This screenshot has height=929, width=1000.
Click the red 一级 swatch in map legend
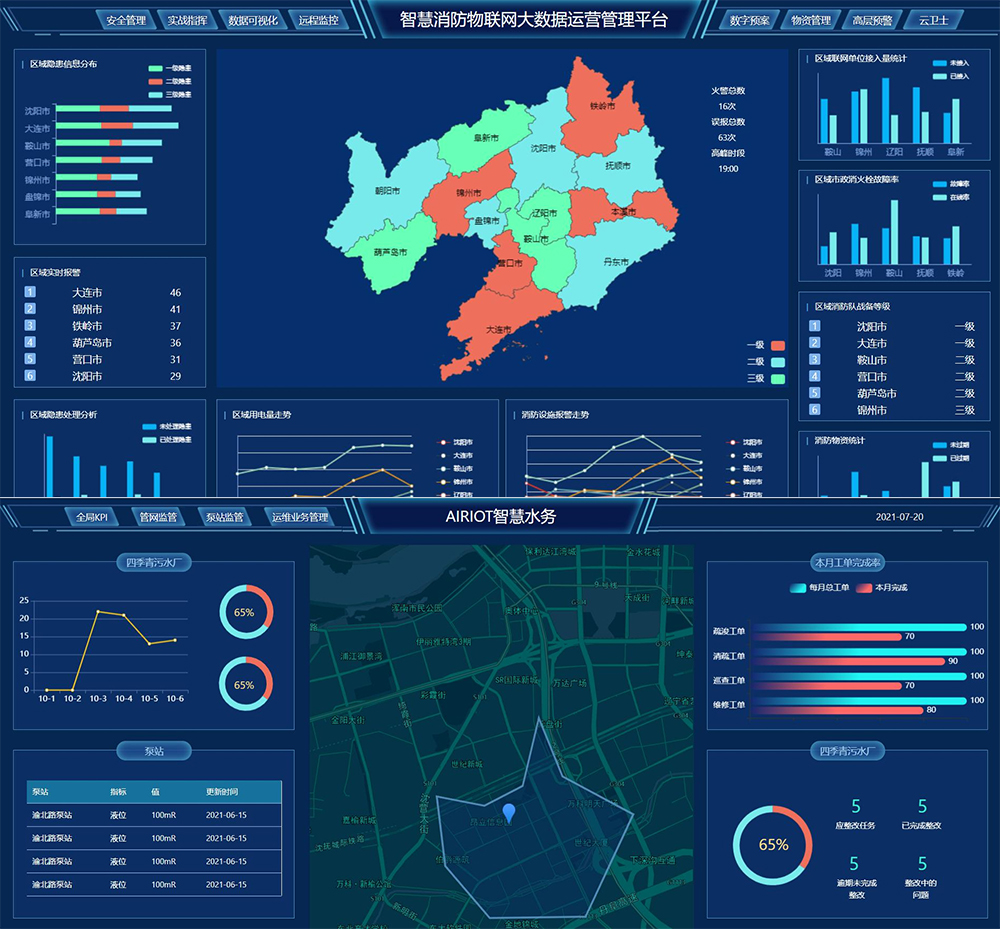(778, 345)
